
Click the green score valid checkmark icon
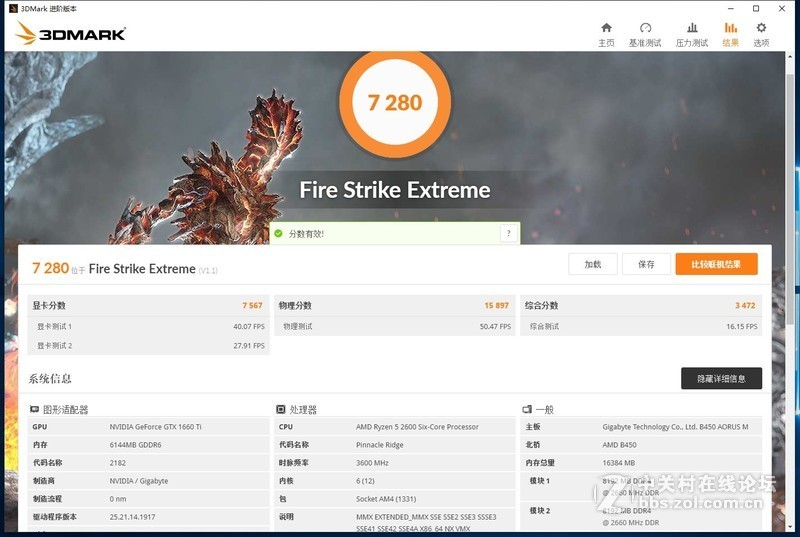pyautogui.click(x=279, y=234)
